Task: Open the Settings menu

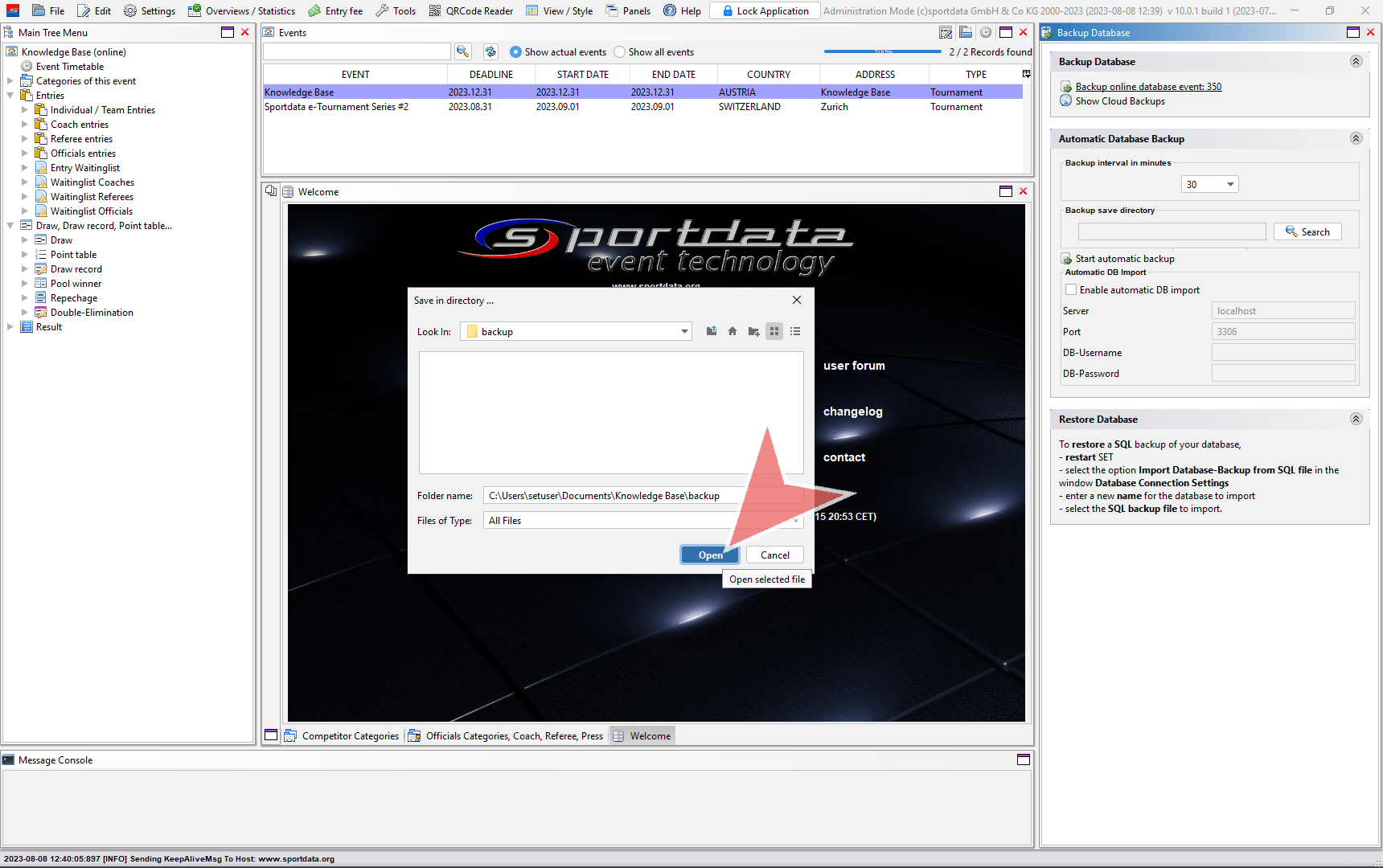Action: click(x=150, y=10)
